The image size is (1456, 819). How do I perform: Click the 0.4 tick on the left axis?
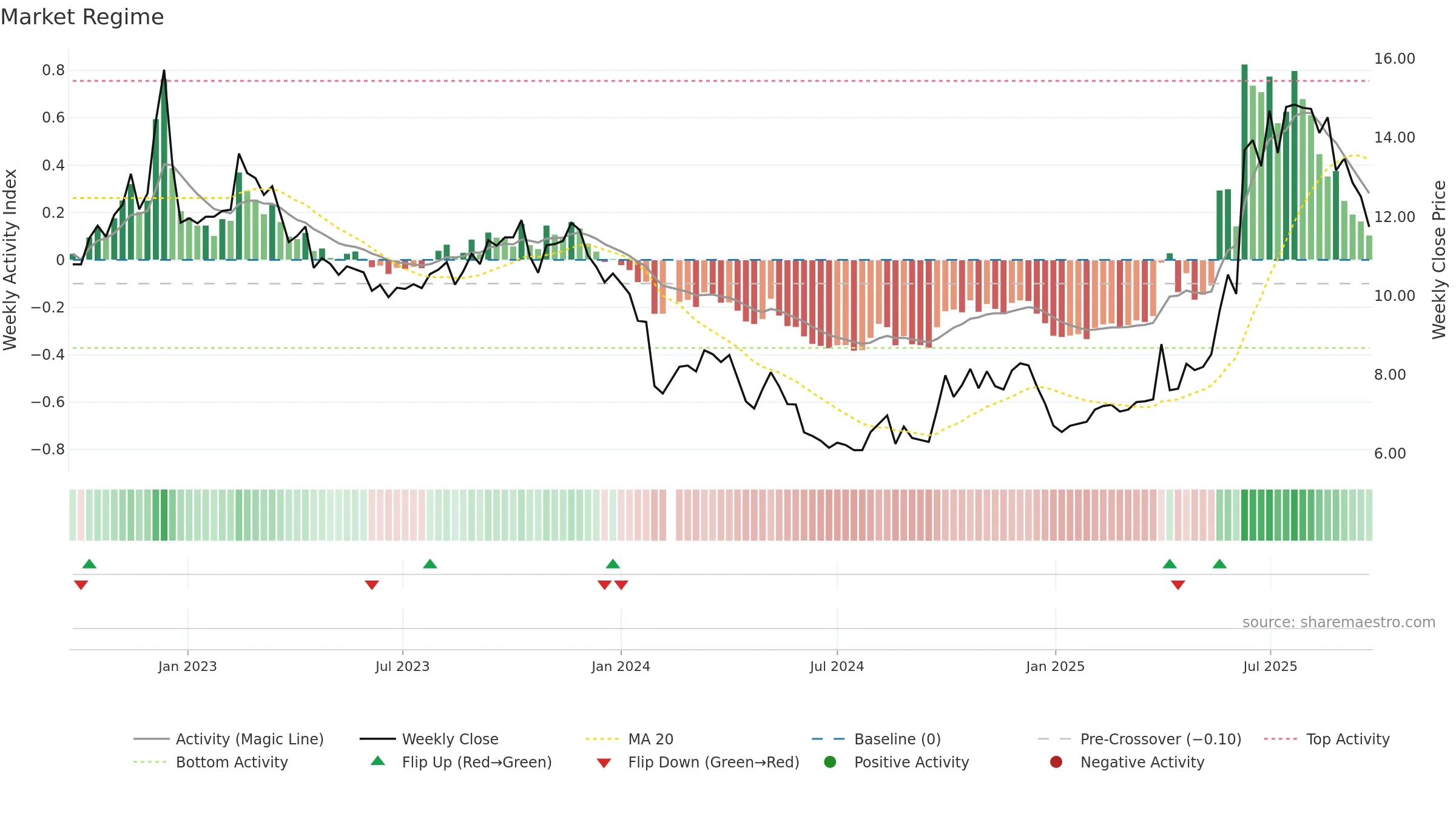tap(53, 165)
